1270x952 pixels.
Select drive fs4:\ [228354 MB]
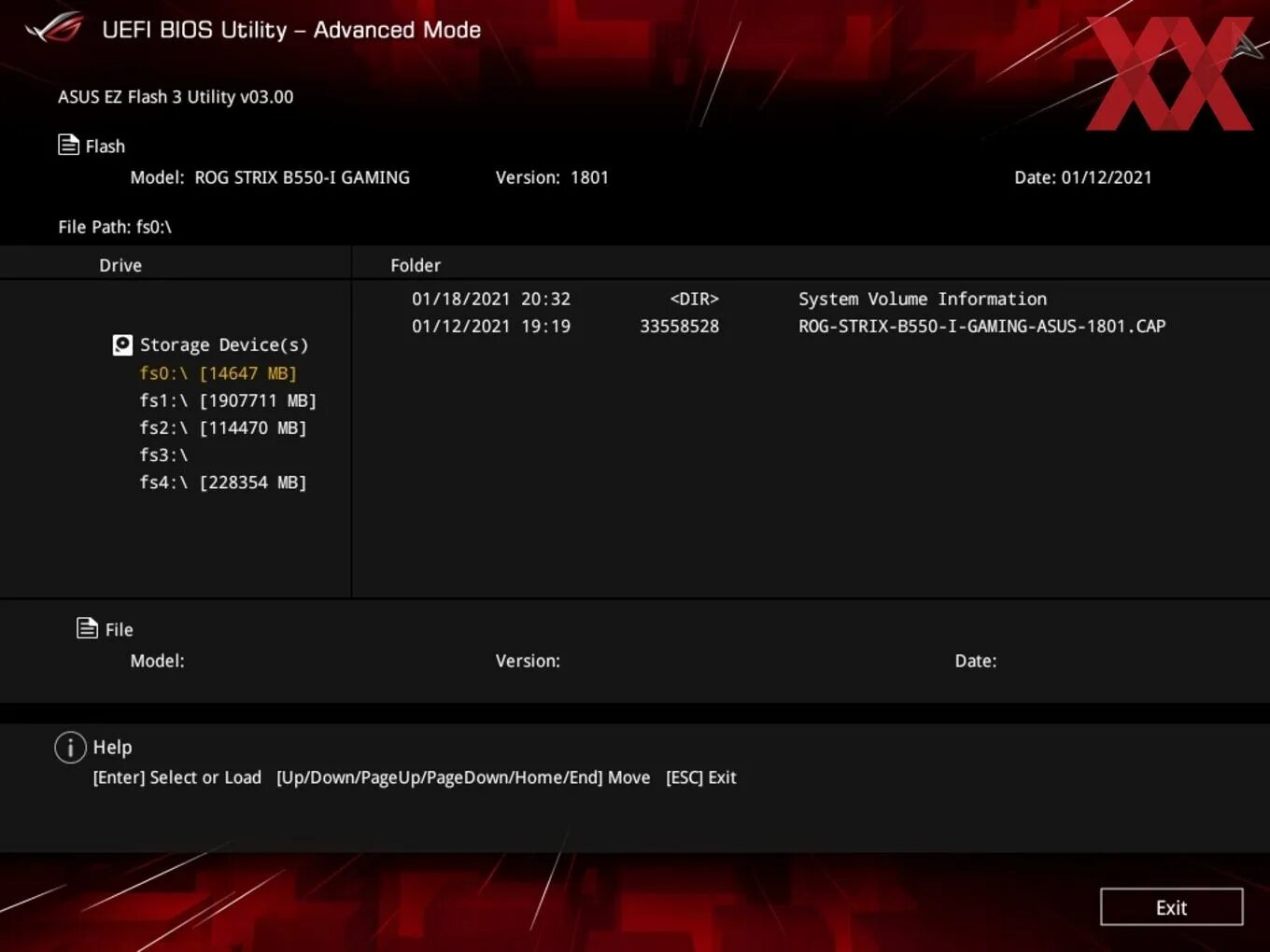click(222, 483)
